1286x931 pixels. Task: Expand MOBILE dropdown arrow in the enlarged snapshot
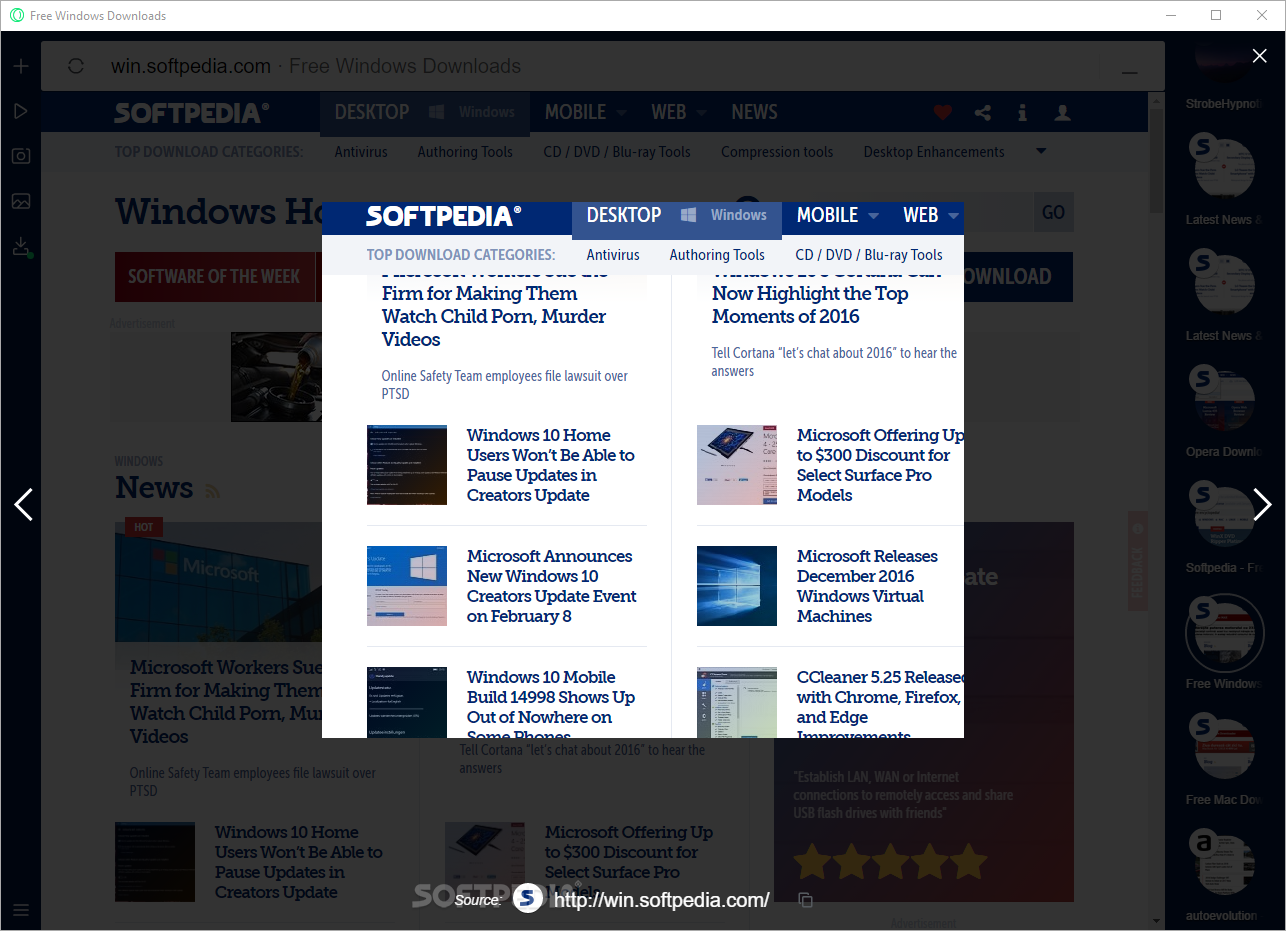pos(873,216)
